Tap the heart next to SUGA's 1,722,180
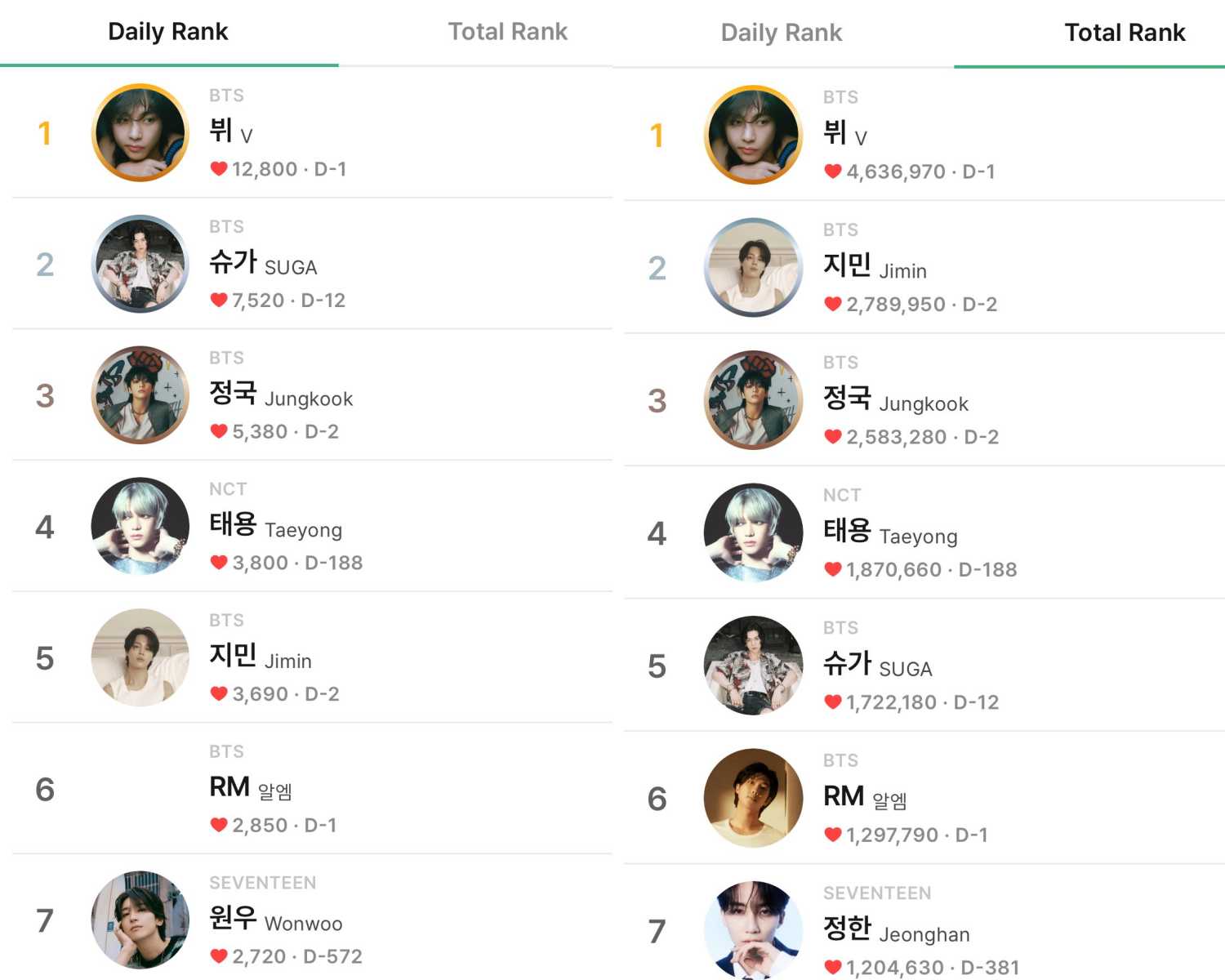This screenshot has height=980, width=1225. click(832, 702)
